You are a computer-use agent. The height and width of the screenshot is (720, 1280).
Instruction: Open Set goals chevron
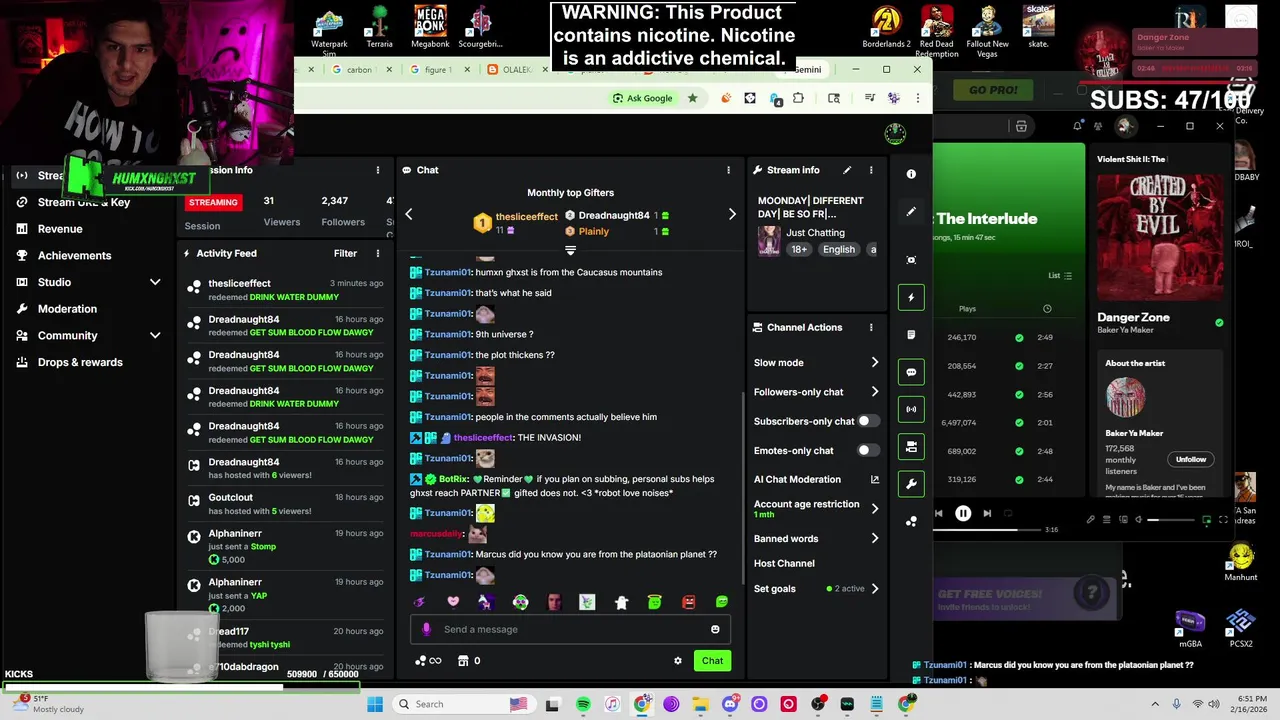tap(875, 588)
